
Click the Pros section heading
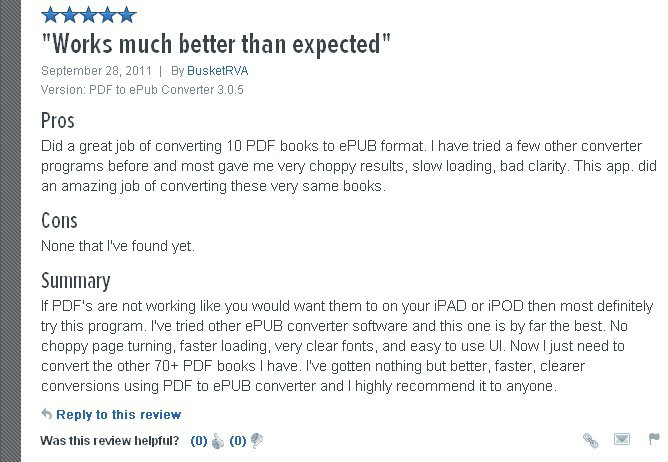click(58, 121)
